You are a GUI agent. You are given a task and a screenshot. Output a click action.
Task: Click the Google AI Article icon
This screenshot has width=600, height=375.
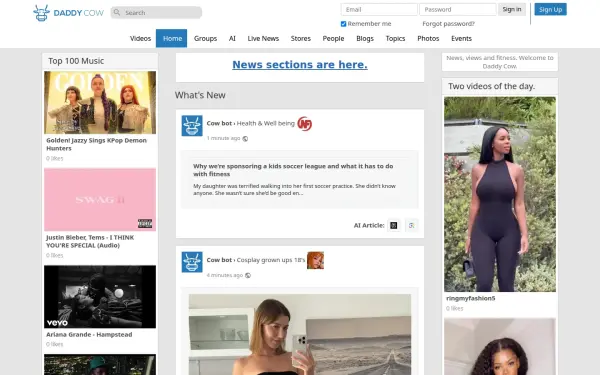[x=411, y=225]
